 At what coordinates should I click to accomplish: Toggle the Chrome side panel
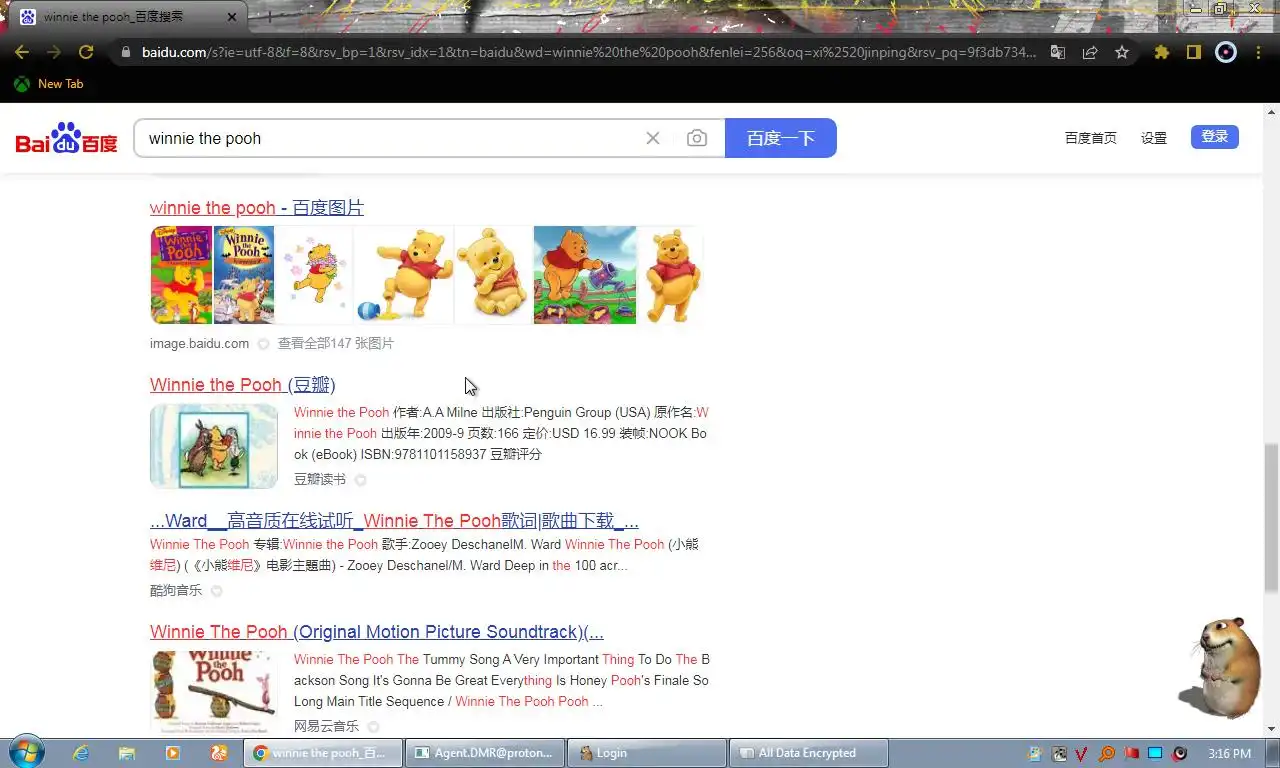click(1193, 52)
